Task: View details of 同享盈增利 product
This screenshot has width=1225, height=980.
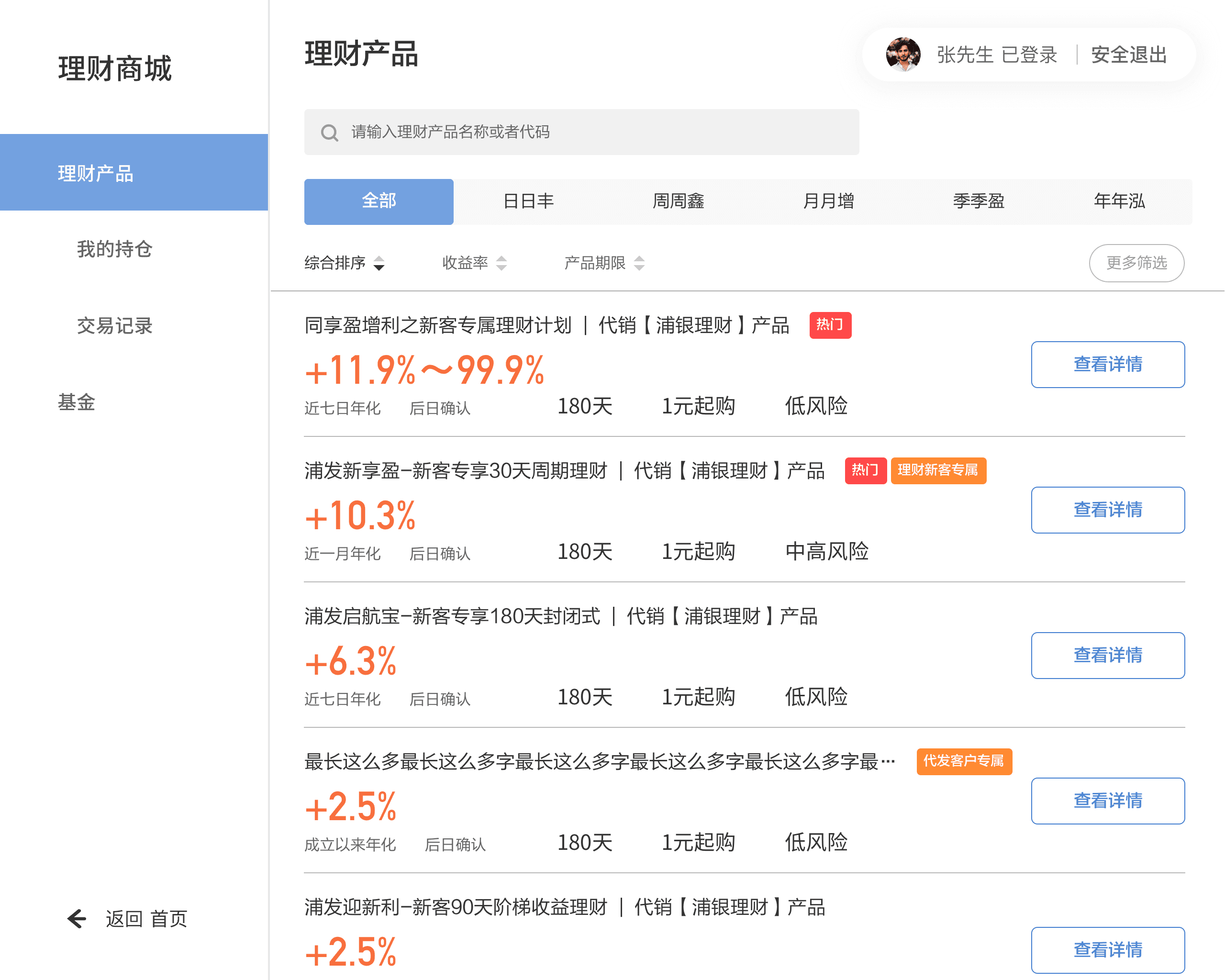Action: tap(1107, 364)
